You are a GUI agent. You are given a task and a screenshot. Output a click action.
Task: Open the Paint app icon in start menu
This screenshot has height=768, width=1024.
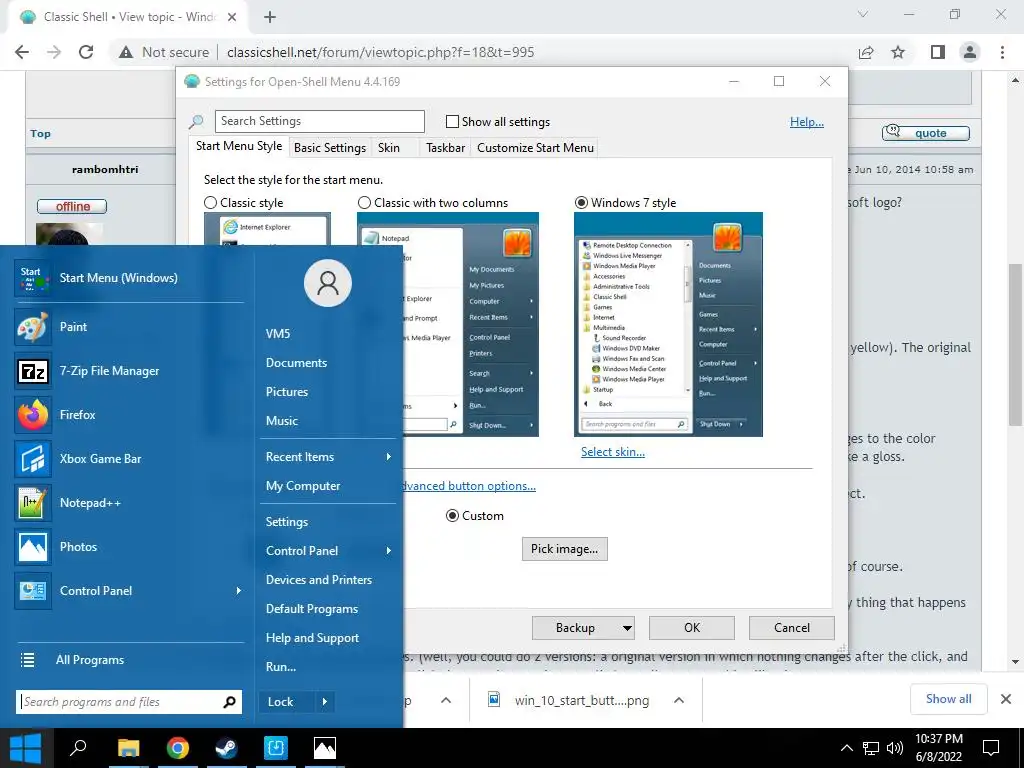pos(33,327)
